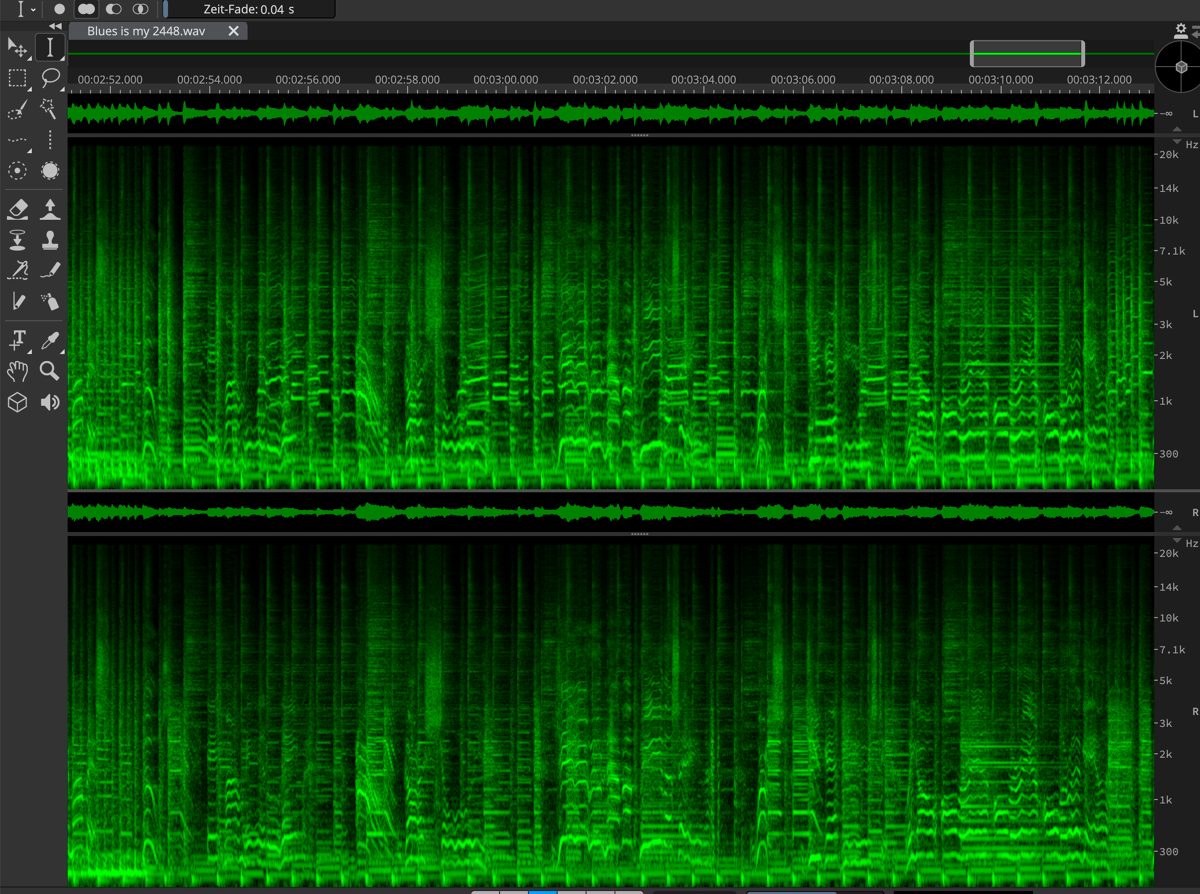Select the vertical dashed time range tool
Screen dimensions: 1200x894
pos(50,140)
